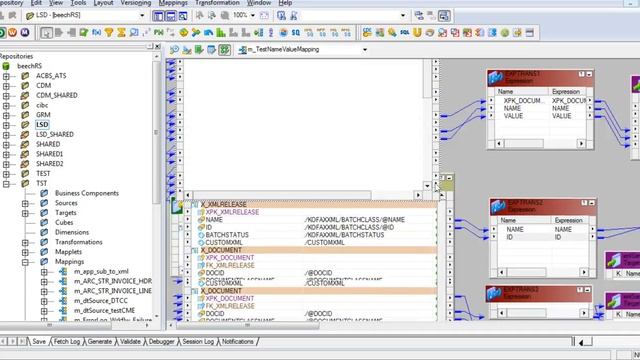
Task: Click EXPTRANS1 horizontal scrollbar right arrow
Action: pyautogui.click(x=581, y=143)
